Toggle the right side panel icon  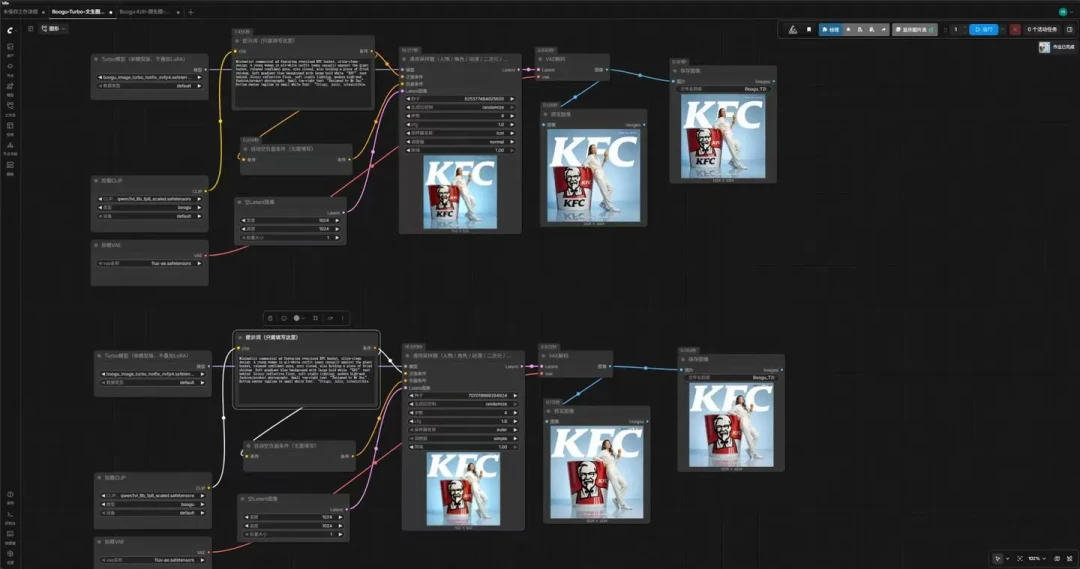[1070, 30]
